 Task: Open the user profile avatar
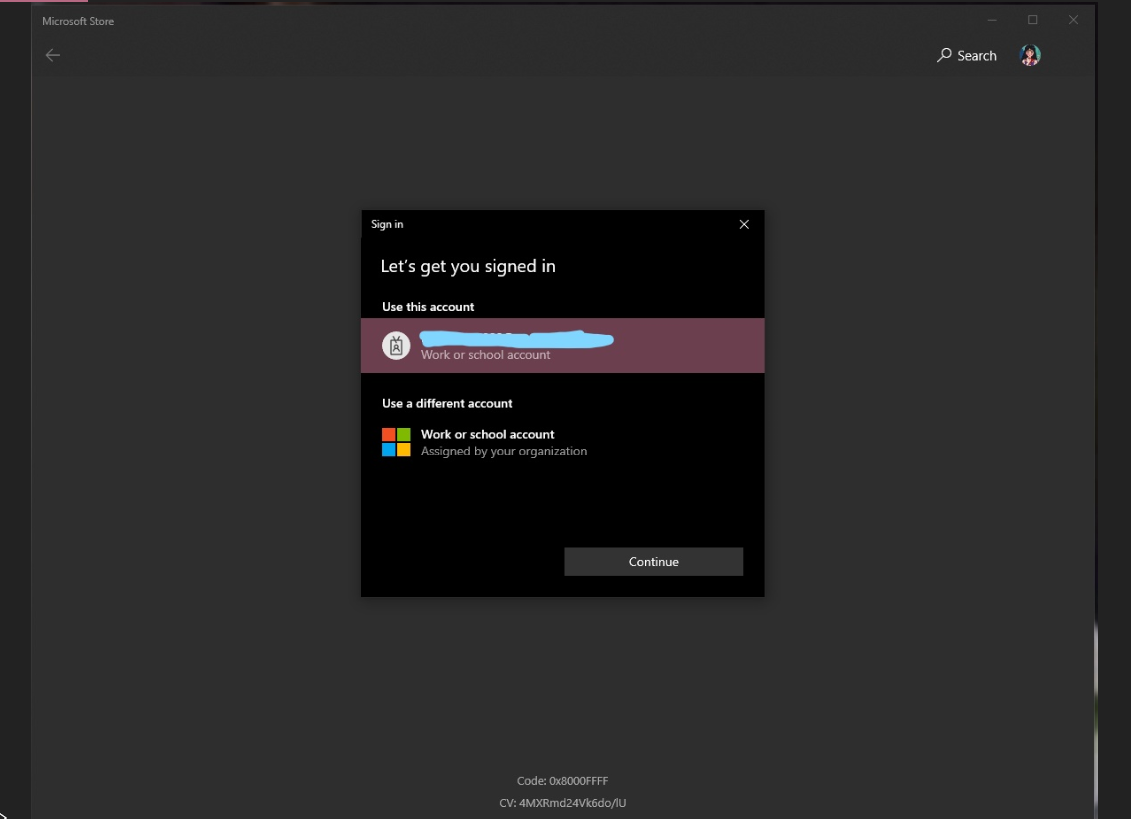coord(1030,55)
